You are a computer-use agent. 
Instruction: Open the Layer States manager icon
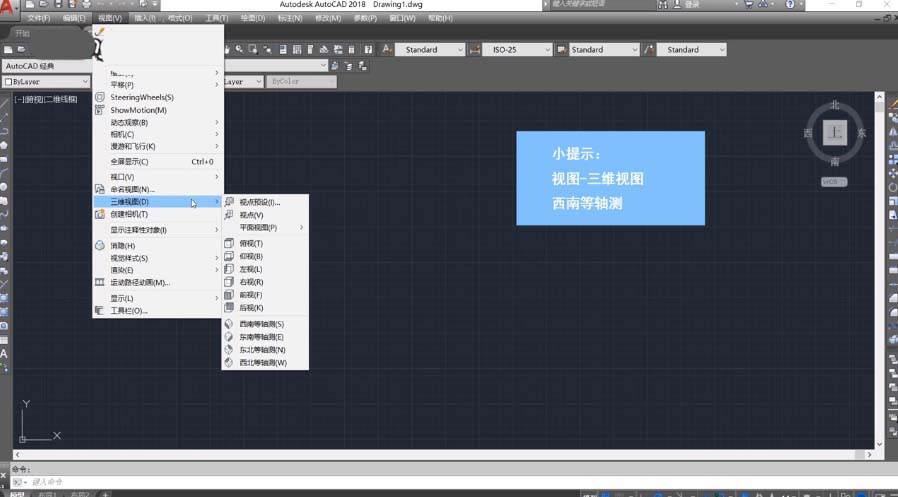[362, 66]
